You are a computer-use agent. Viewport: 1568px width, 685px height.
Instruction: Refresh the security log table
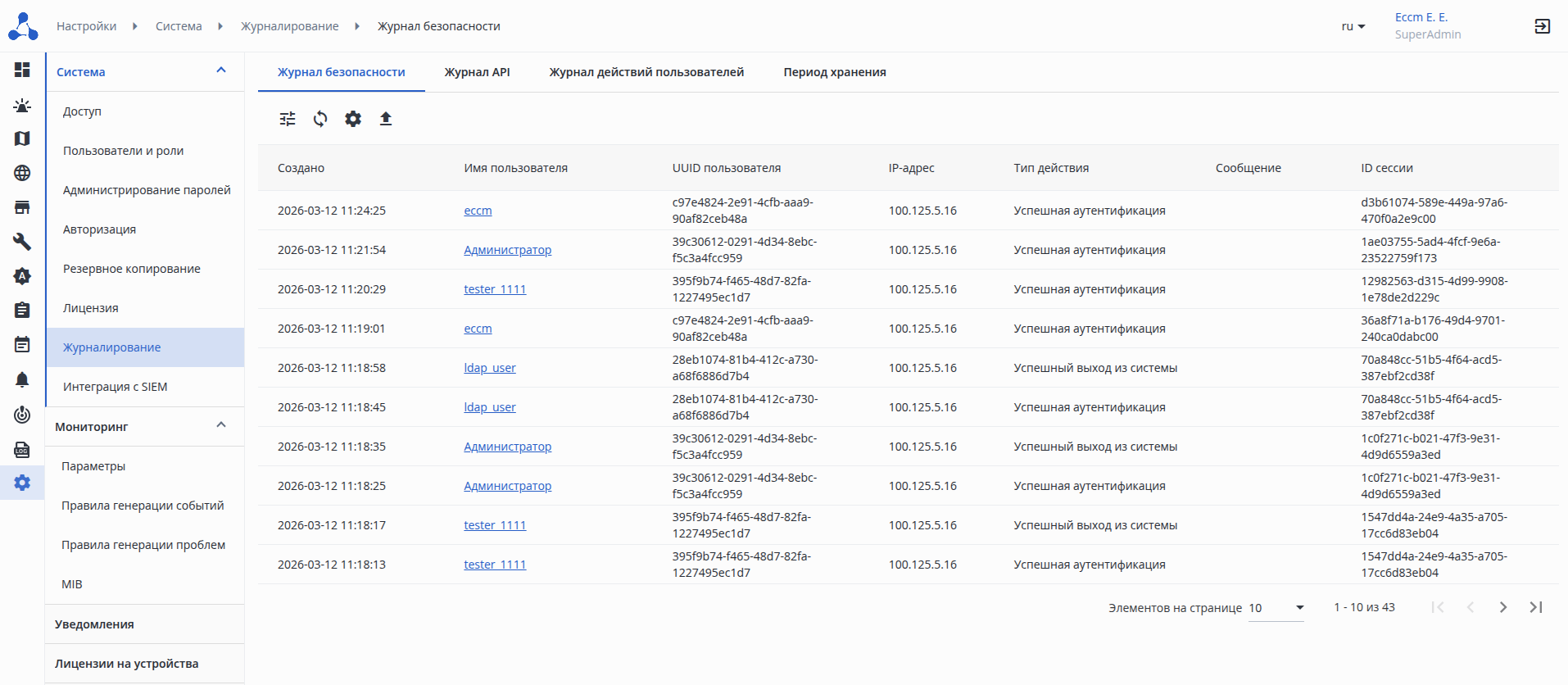(320, 119)
